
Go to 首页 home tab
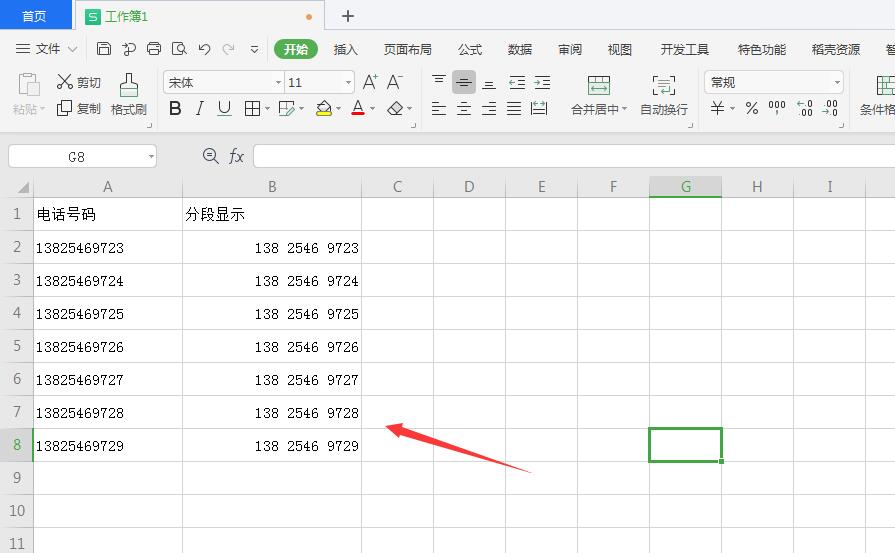(x=34, y=16)
